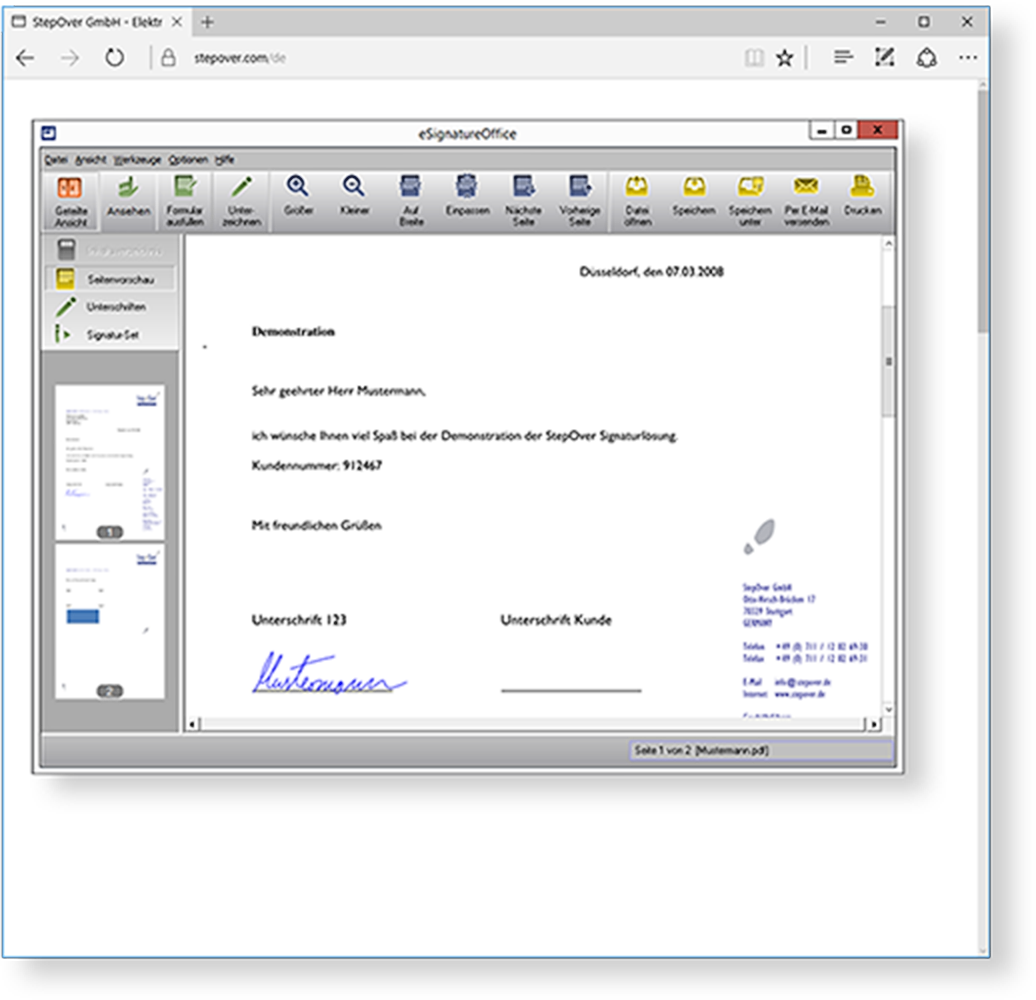Open the Werkzeuge menu
1036x1000 pixels.
[x=137, y=160]
